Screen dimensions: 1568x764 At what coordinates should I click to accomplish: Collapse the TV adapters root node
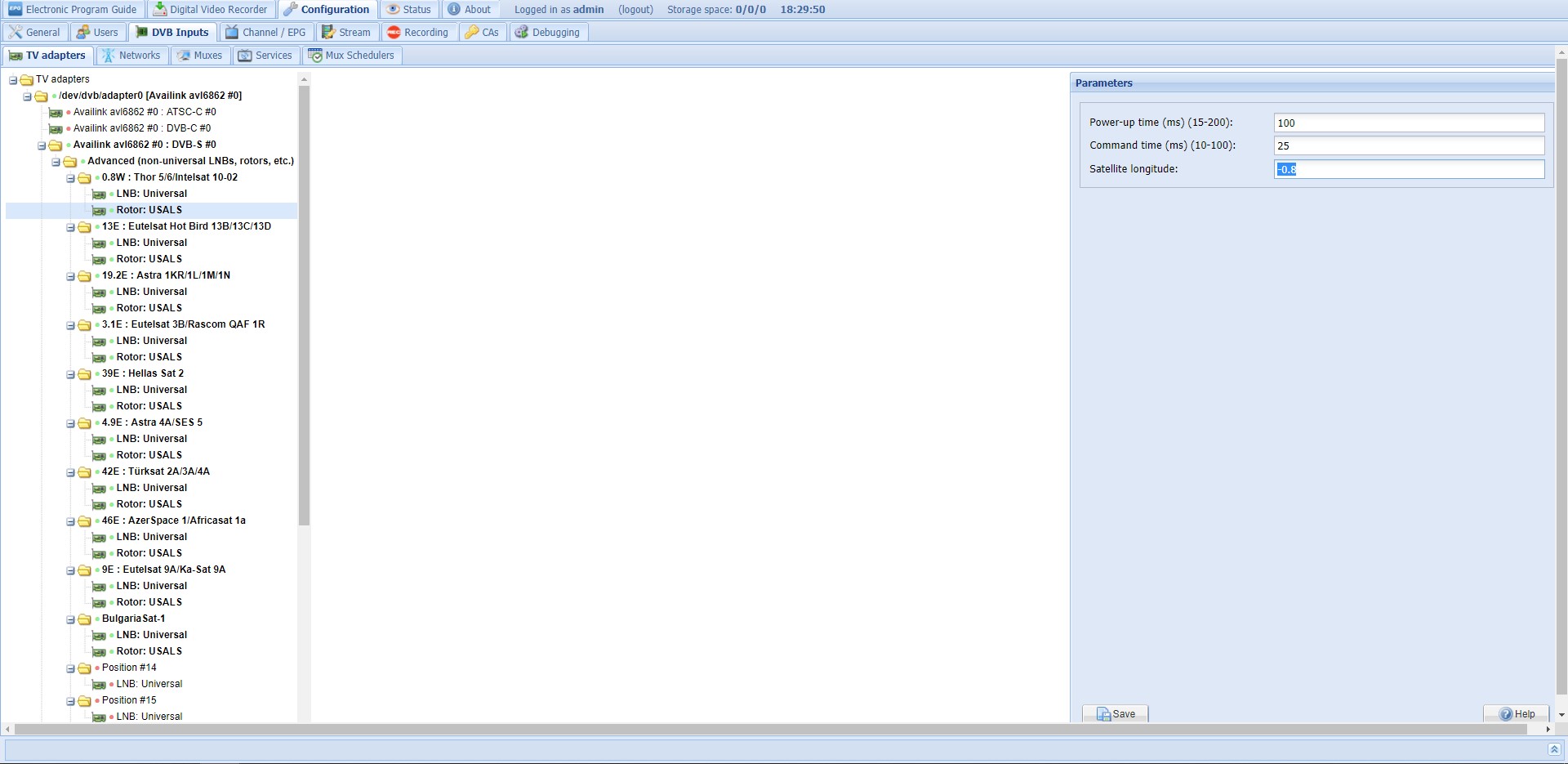(x=13, y=80)
